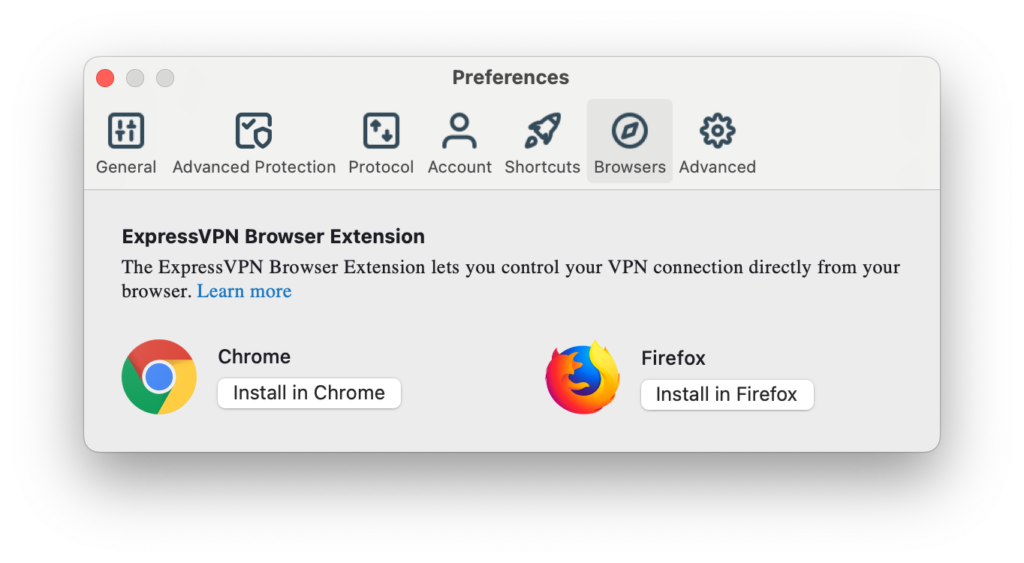
Task: Open the Shortcuts rocket icon
Action: click(542, 131)
